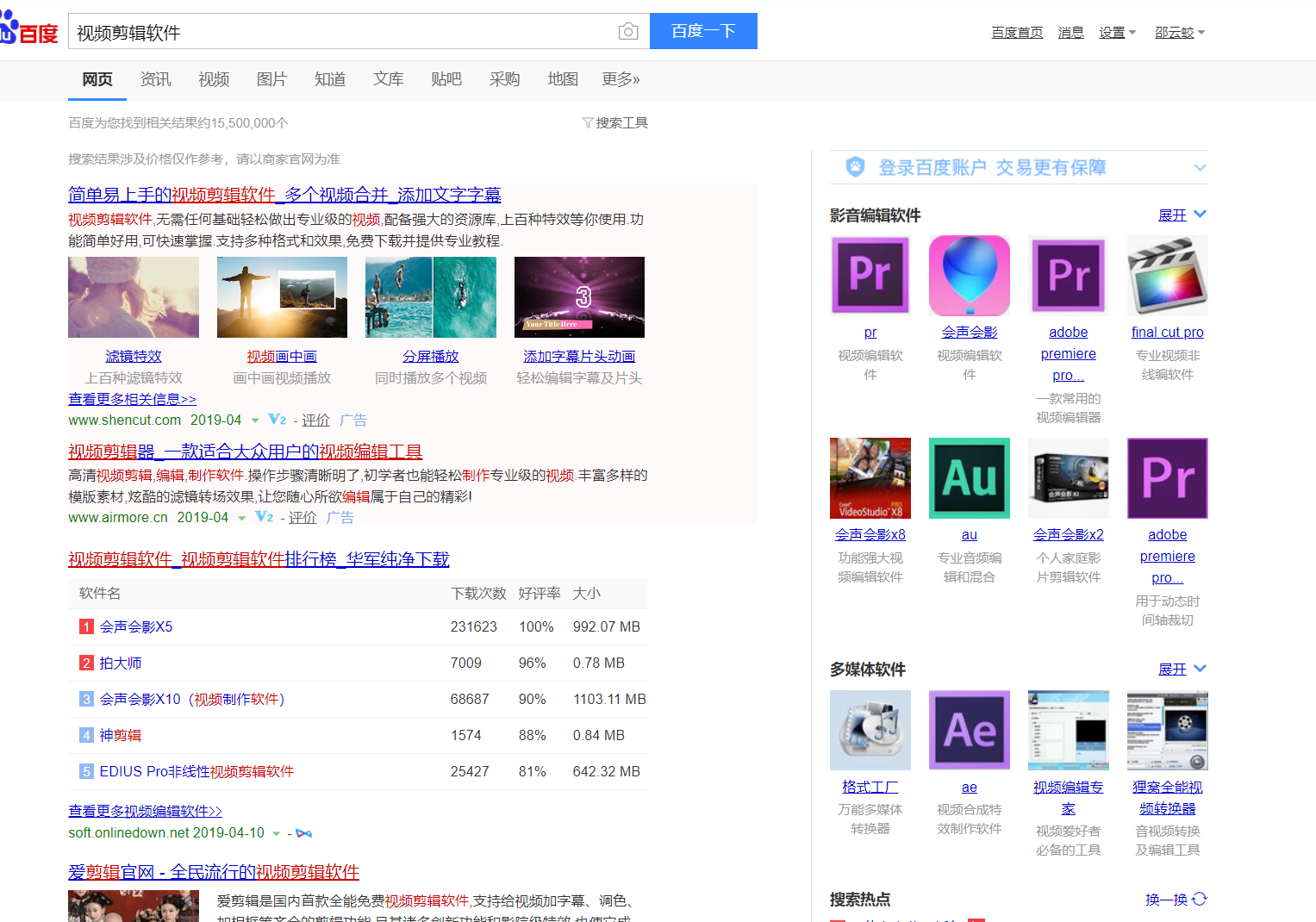Click the V2 badge for shencut.com
This screenshot has width=1316, height=922.
click(x=278, y=420)
